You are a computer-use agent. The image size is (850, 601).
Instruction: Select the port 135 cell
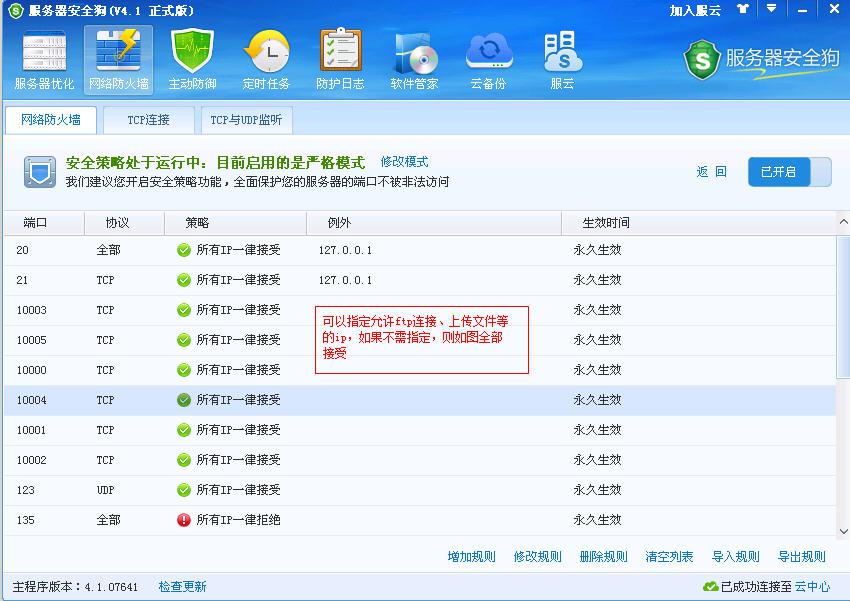25,520
